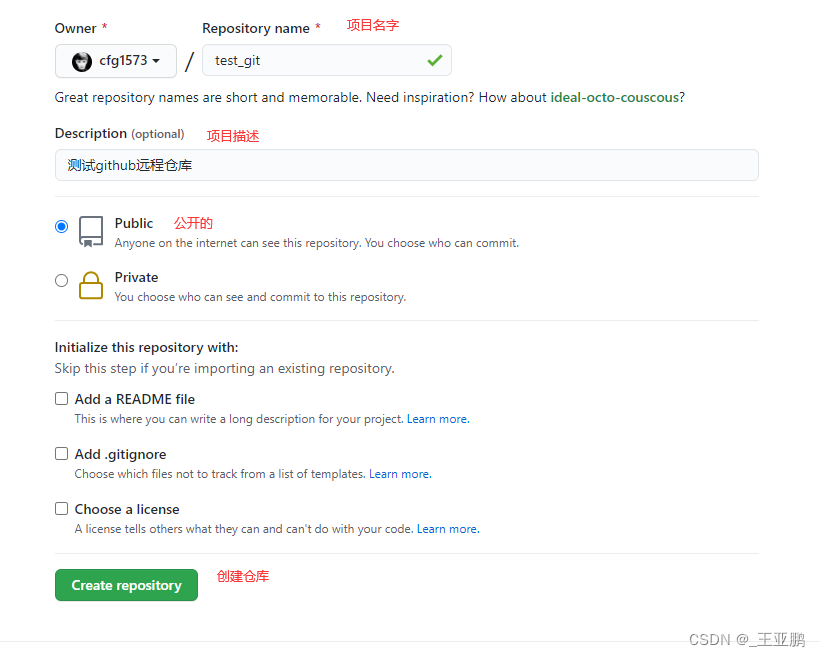
Task: Open the Owner dropdown cfg1573
Action: click(116, 61)
